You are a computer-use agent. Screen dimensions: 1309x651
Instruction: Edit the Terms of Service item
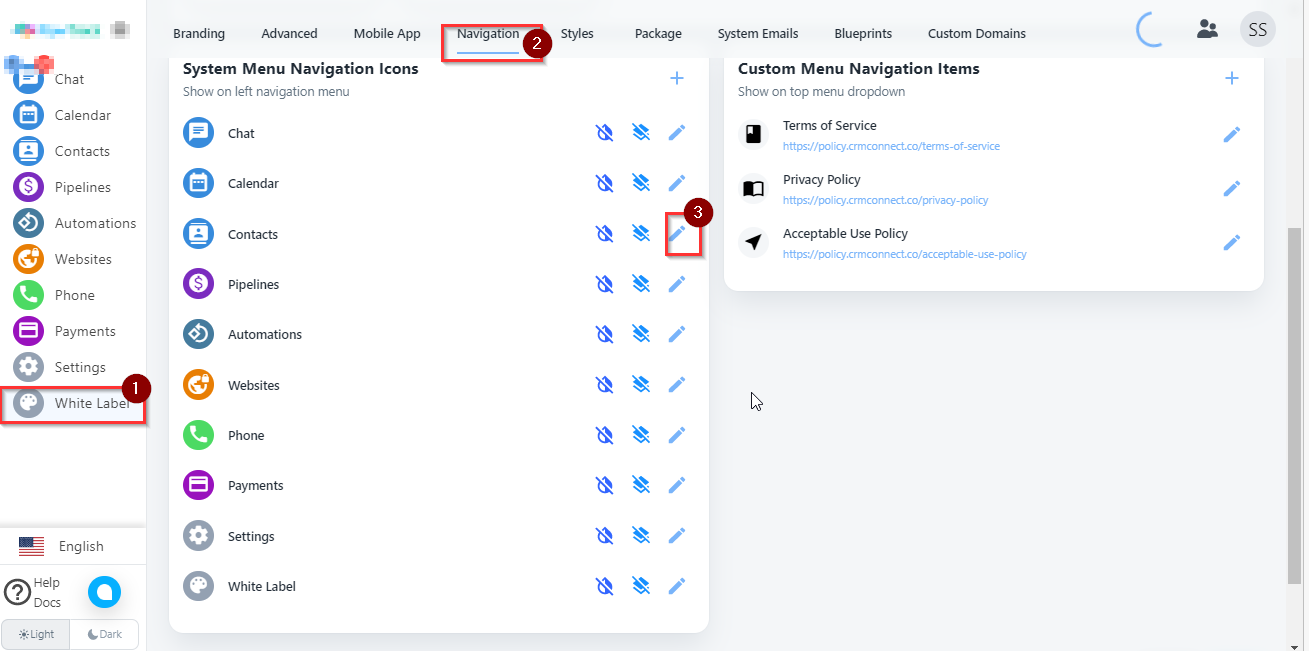1232,134
